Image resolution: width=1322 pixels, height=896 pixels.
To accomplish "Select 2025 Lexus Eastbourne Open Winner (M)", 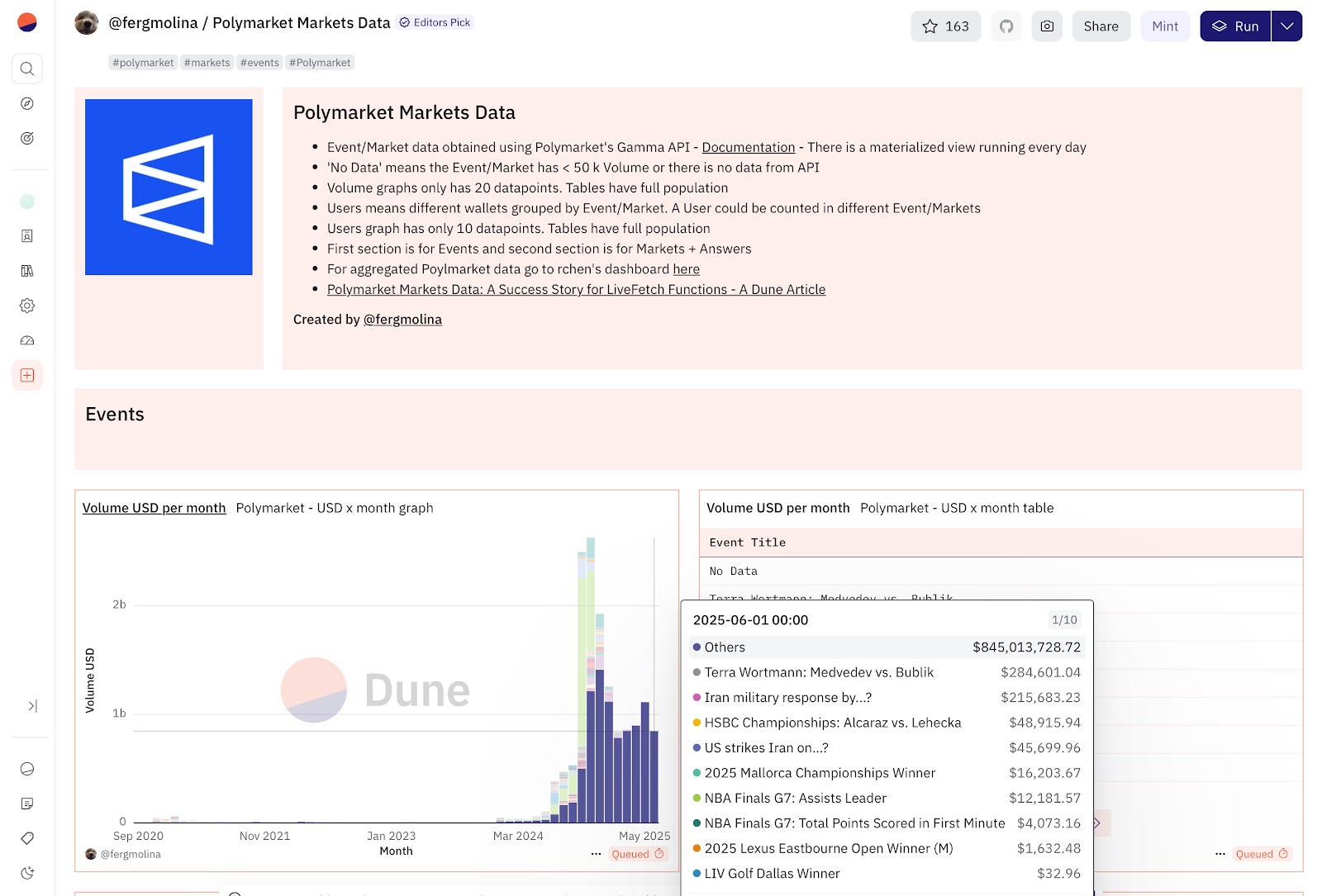I will point(886,849).
